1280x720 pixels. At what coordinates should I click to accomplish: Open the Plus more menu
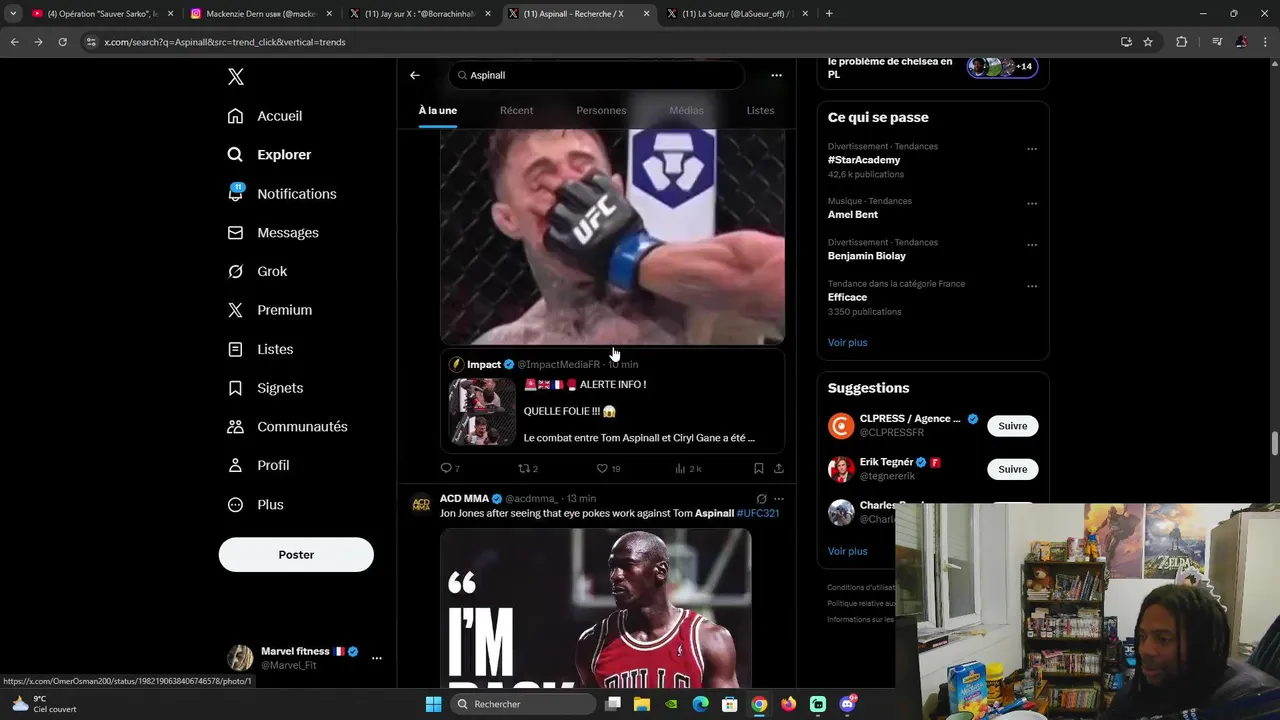point(255,505)
